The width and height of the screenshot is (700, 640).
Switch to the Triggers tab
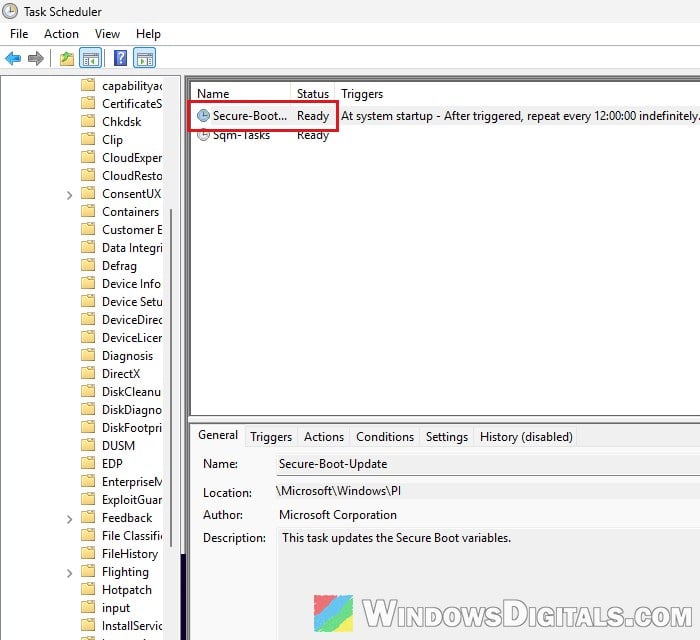(x=271, y=436)
